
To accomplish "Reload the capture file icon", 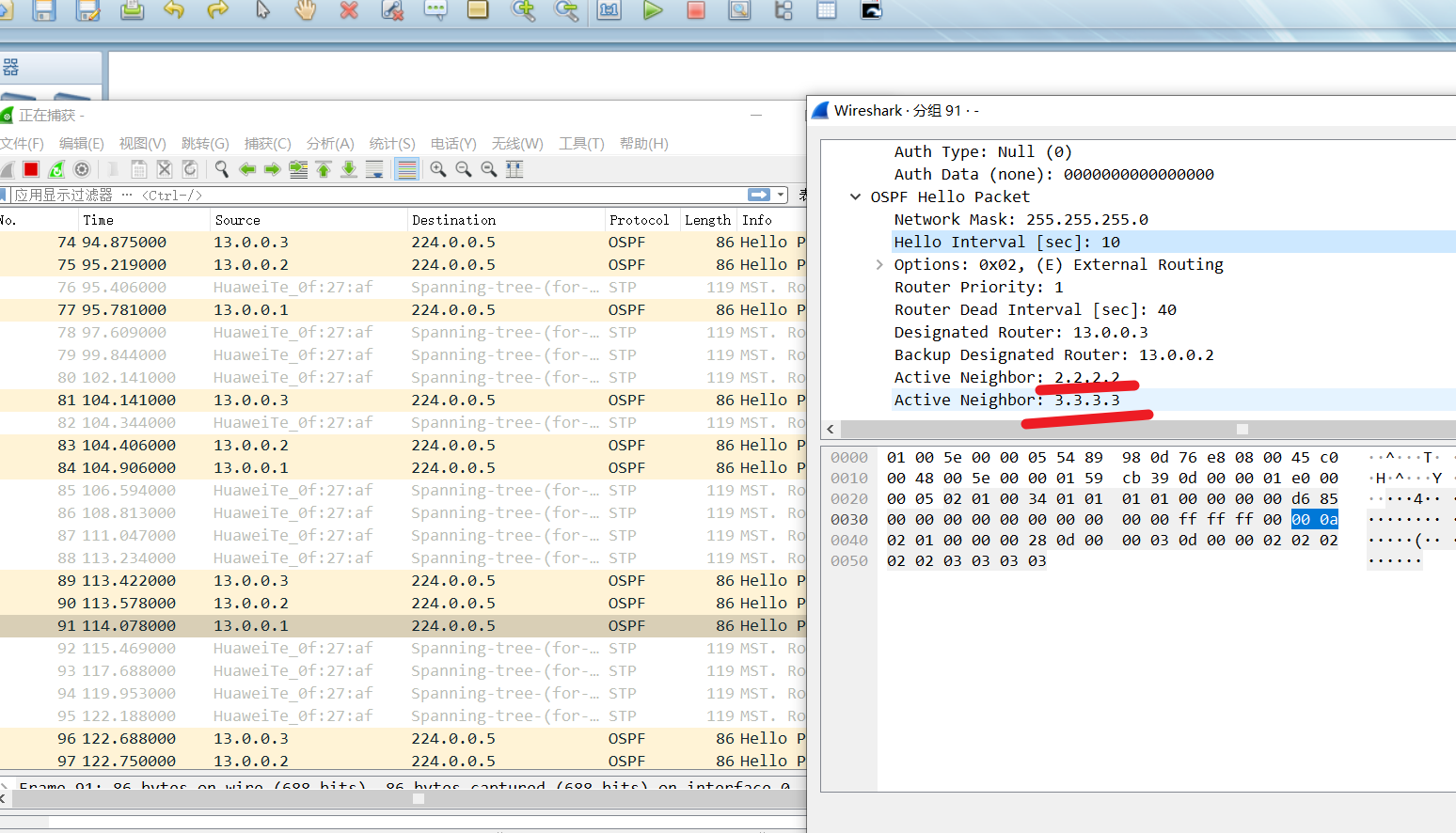I will pyautogui.click(x=190, y=169).
